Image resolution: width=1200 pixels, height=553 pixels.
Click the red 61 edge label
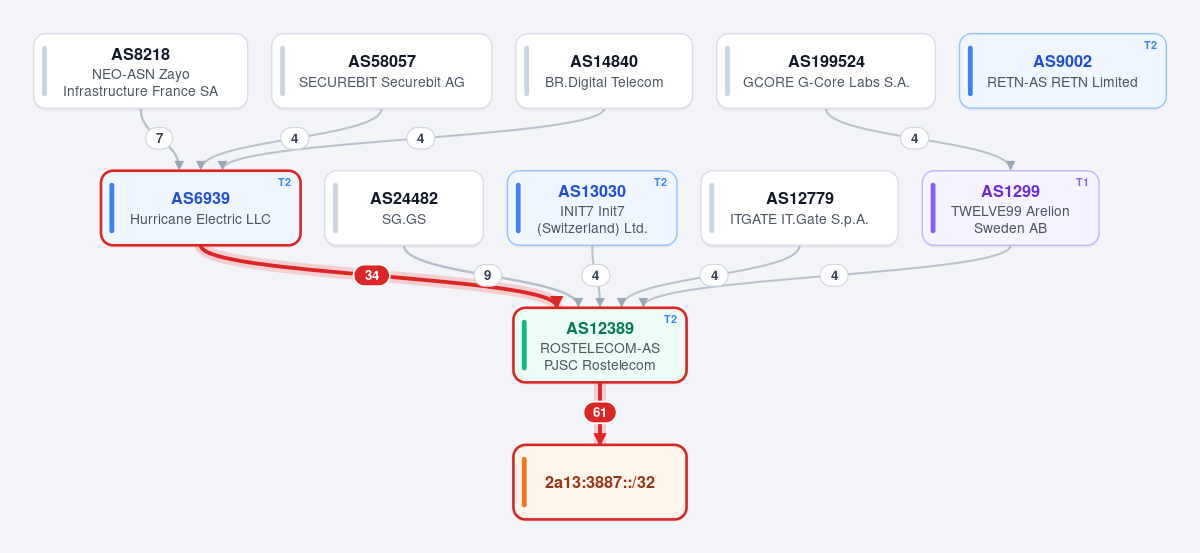600,412
